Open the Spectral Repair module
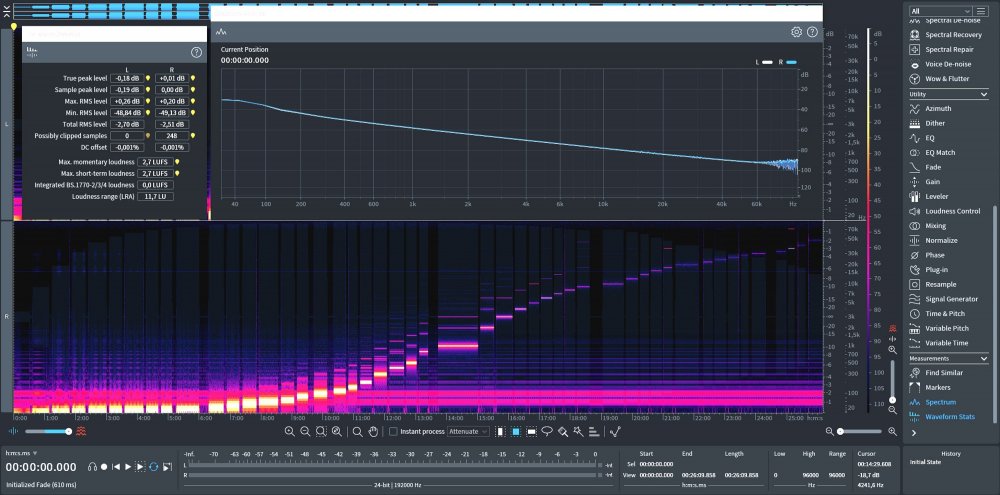 tap(946, 49)
